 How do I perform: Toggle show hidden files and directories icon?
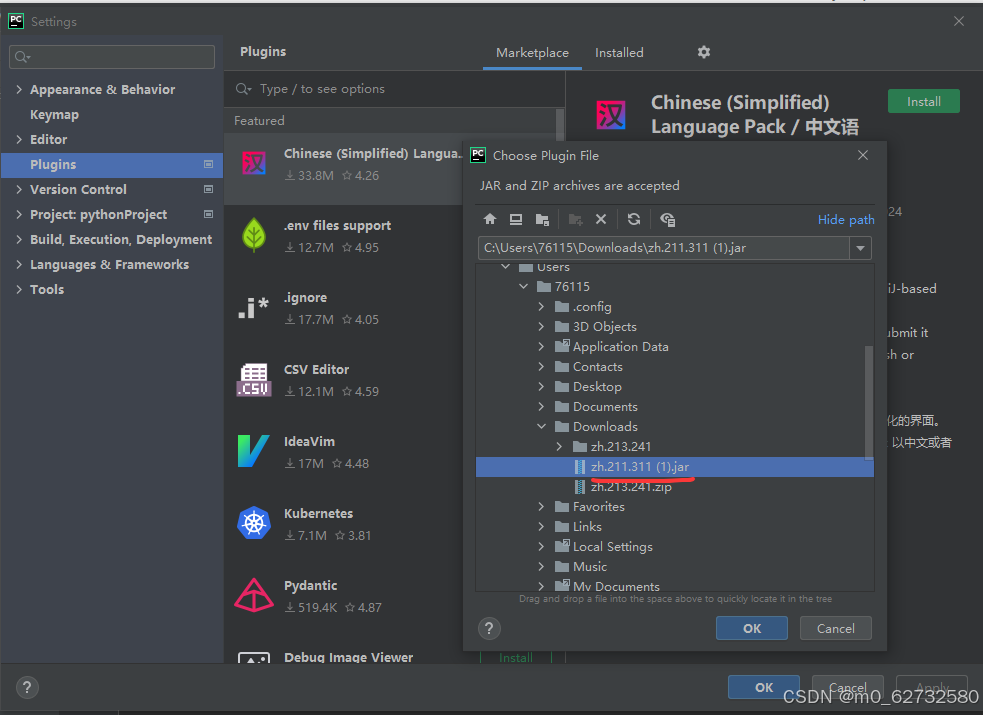click(667, 219)
